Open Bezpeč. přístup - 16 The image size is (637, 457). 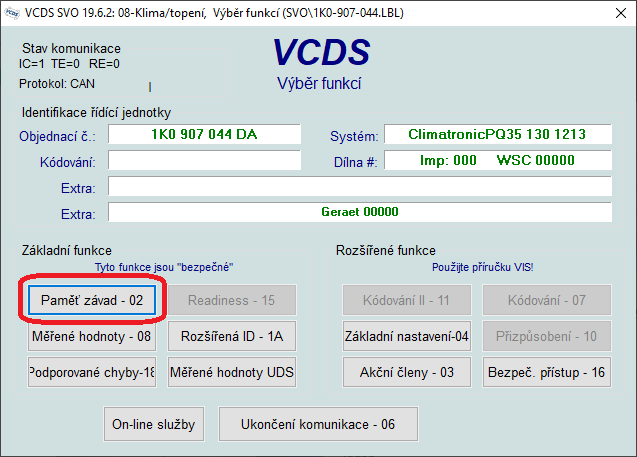click(x=547, y=372)
